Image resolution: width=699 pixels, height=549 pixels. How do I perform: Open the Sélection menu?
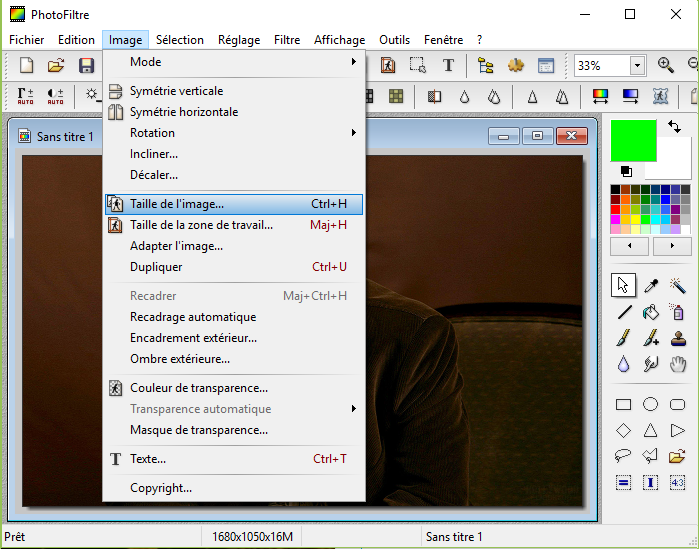[x=180, y=40]
